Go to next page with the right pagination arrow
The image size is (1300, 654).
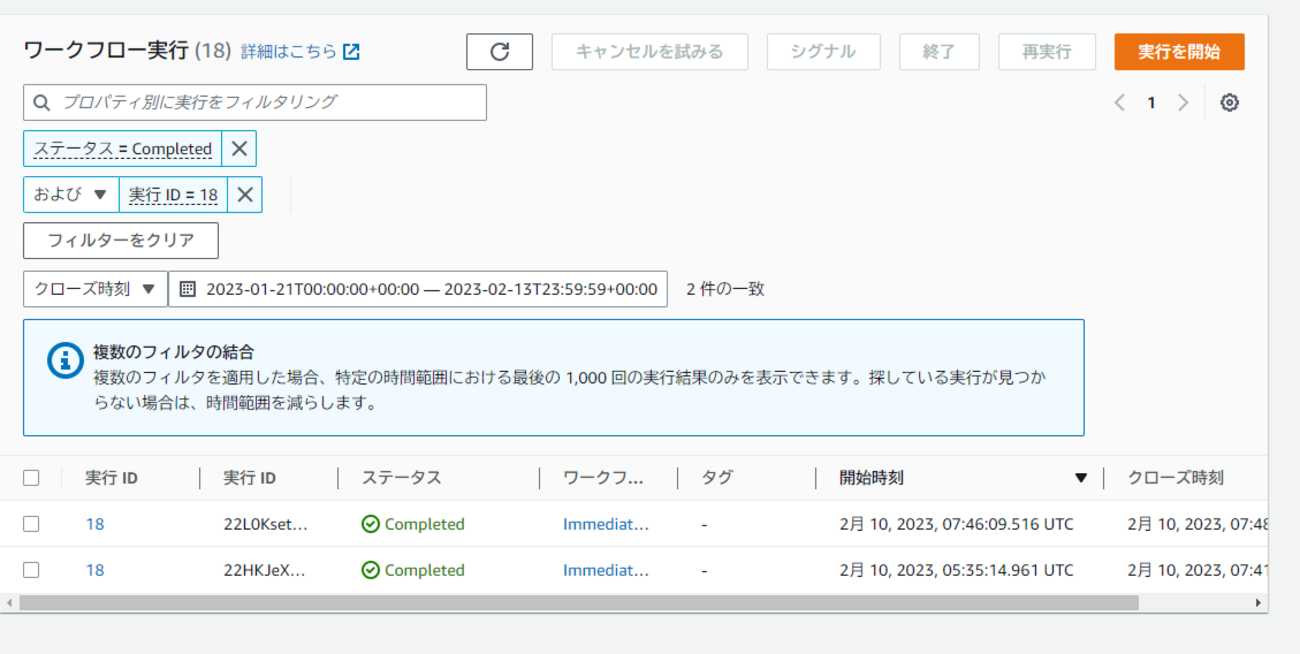tap(1184, 102)
